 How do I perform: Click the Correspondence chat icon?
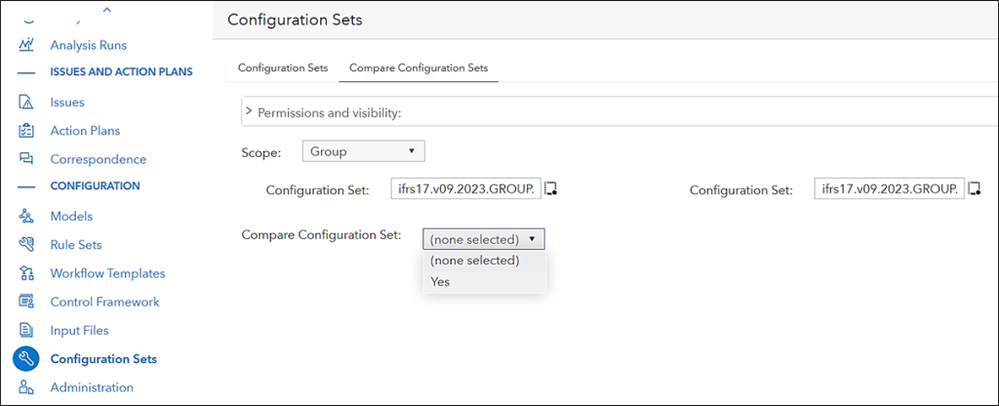click(x=27, y=159)
